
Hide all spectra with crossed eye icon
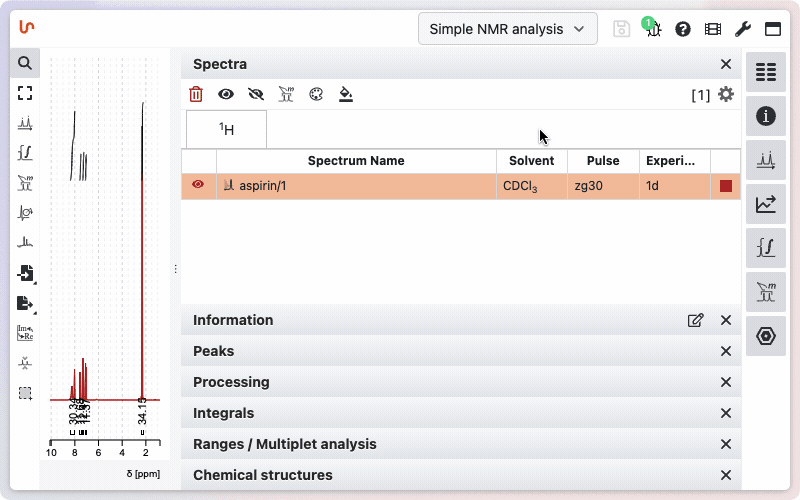pos(256,95)
